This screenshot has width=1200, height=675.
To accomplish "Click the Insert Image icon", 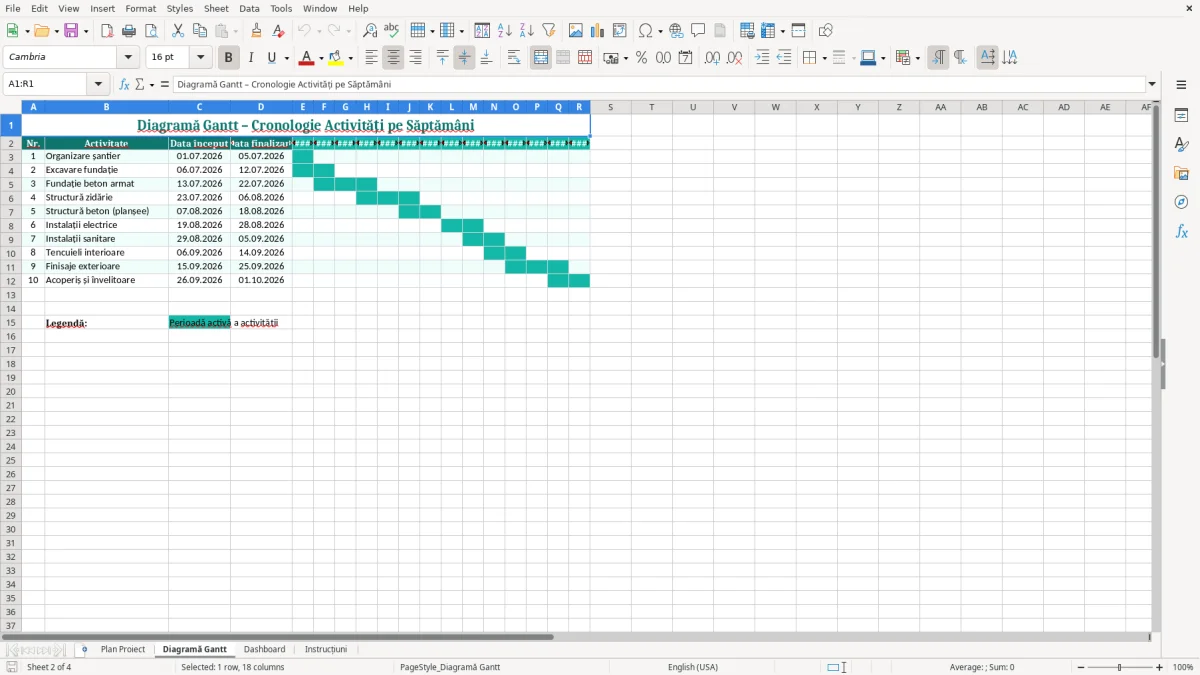I will coord(576,31).
